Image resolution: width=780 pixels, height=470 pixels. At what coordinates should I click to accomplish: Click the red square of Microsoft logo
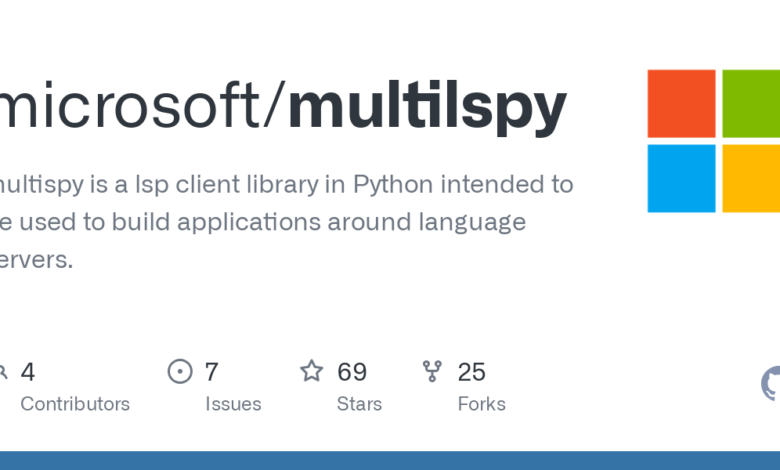[x=681, y=103]
